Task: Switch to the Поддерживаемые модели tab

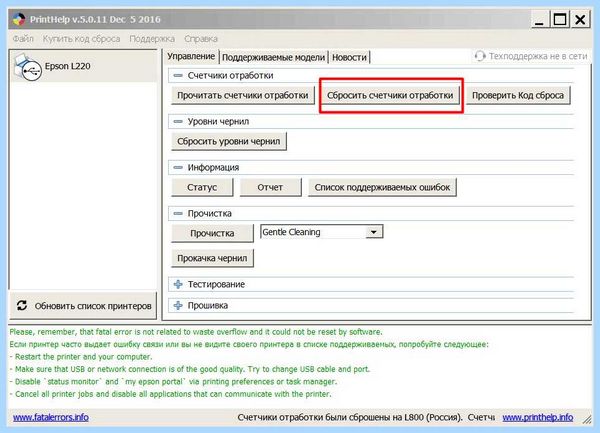Action: point(273,57)
